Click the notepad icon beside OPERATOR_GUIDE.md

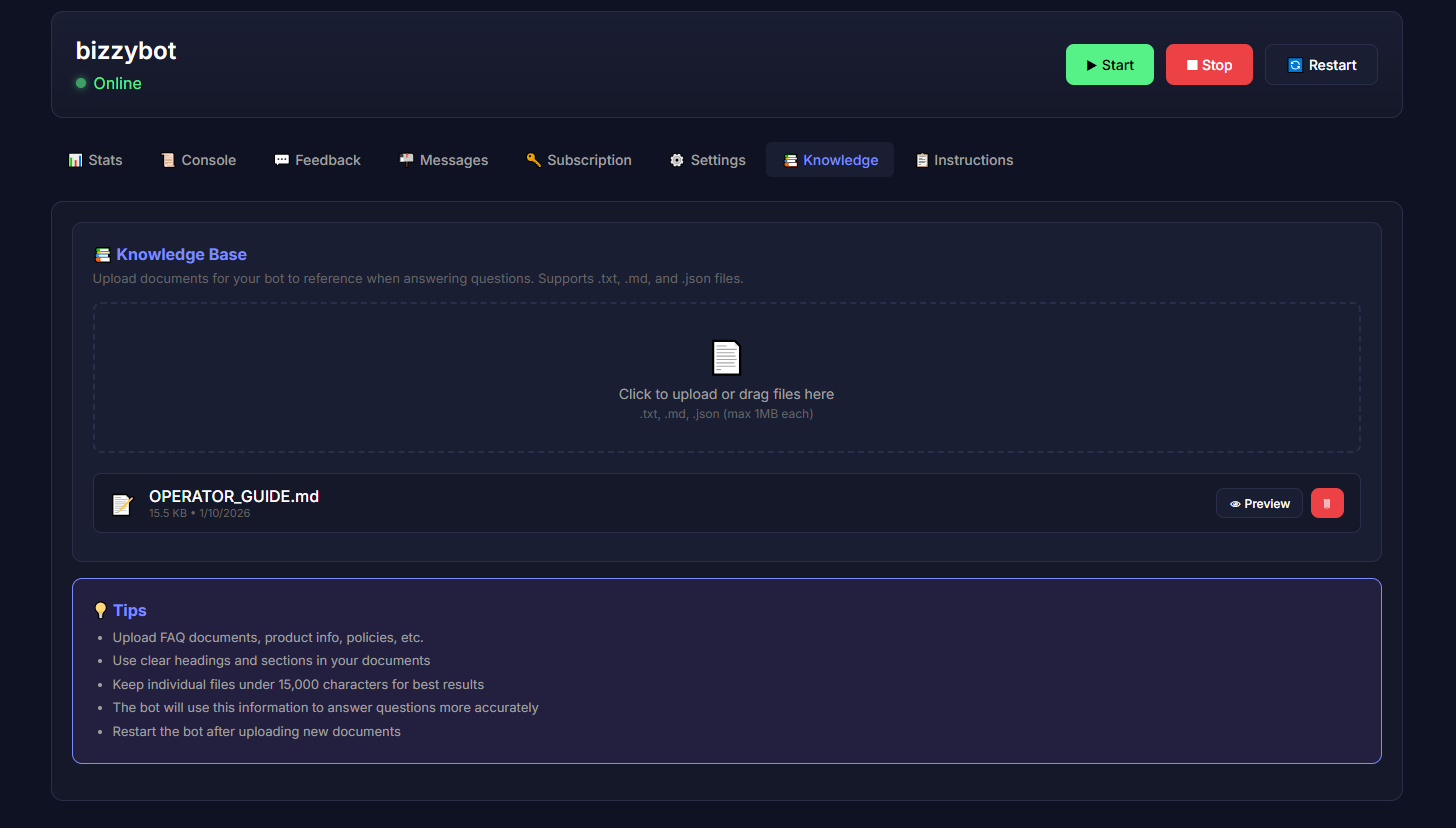122,504
